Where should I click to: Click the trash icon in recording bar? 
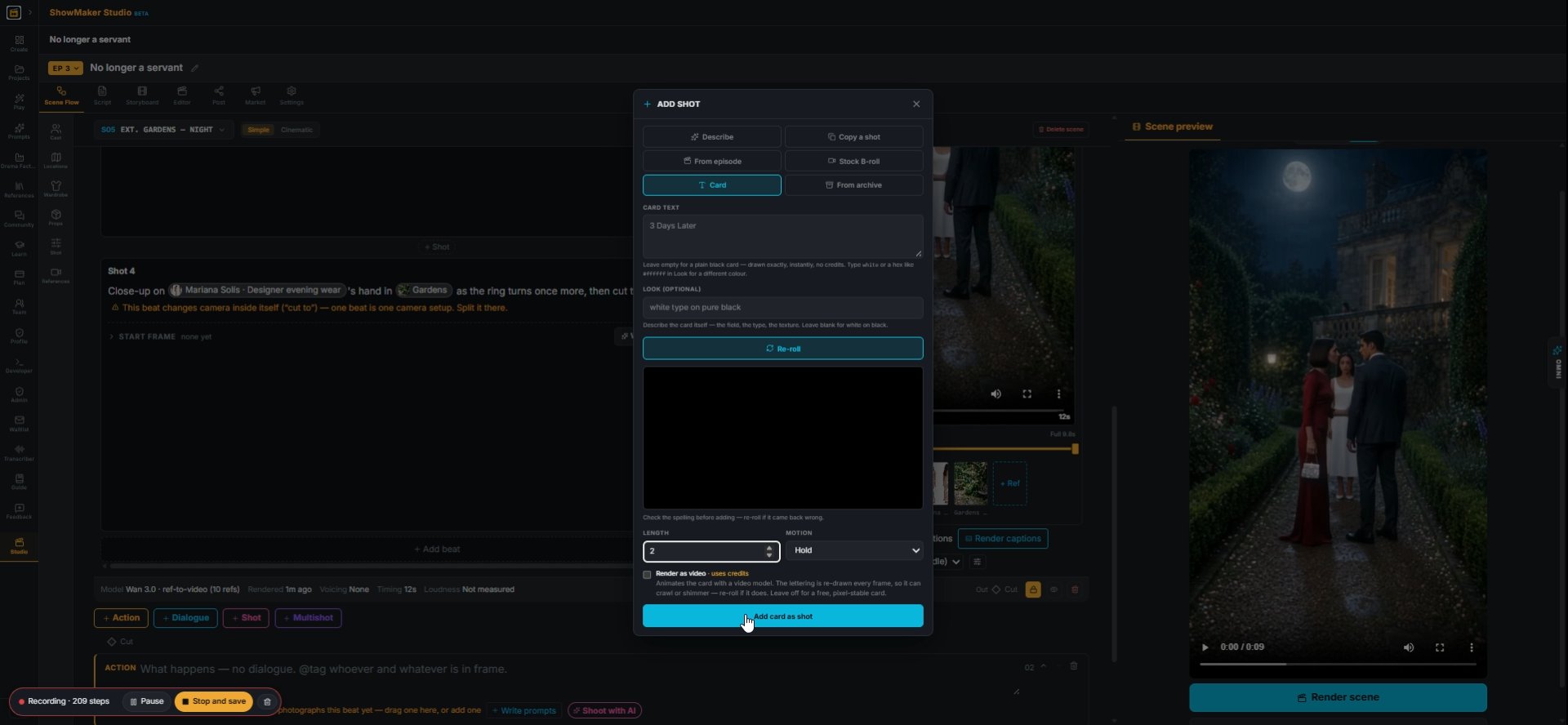click(x=266, y=701)
